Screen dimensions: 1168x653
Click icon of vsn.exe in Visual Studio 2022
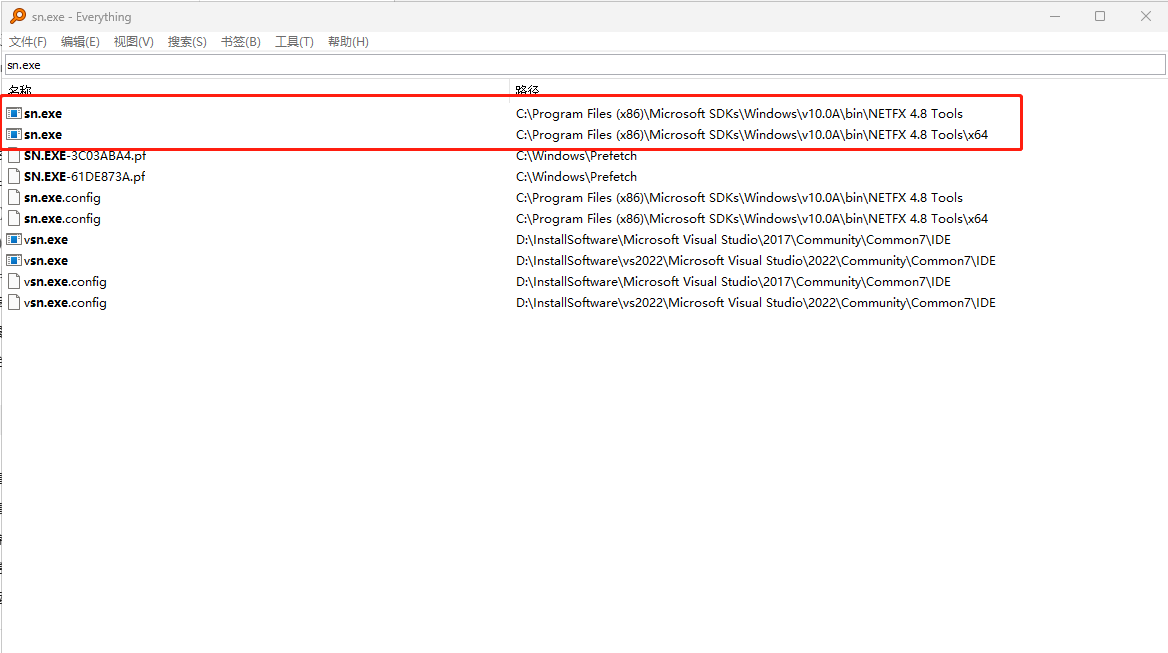point(13,261)
